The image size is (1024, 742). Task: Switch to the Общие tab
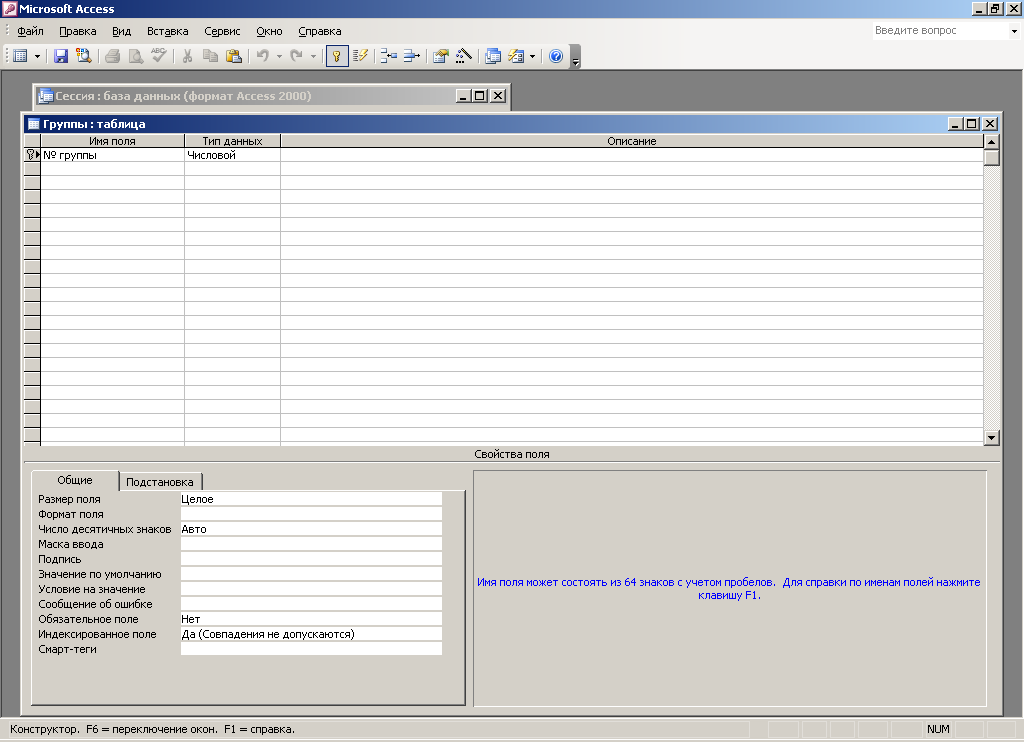click(x=75, y=480)
